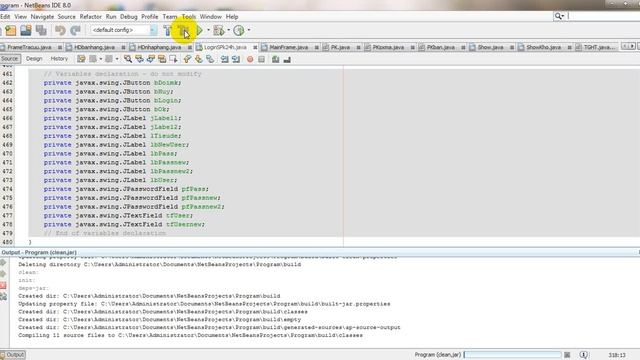Open the quick search magnifier dropdown
This screenshot has height=360, width=640.
559,16
